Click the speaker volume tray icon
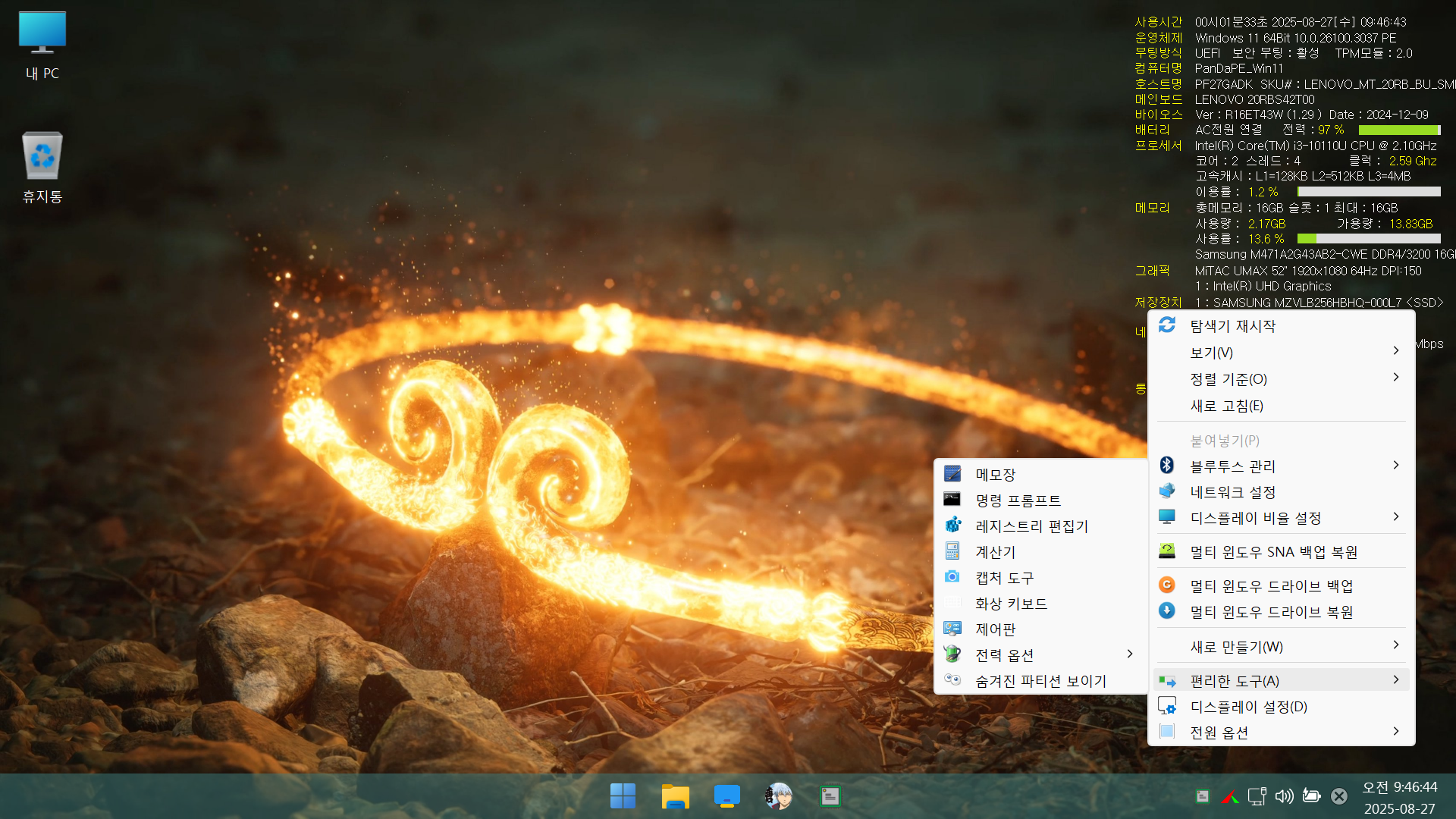1456x819 pixels. 1284,796
